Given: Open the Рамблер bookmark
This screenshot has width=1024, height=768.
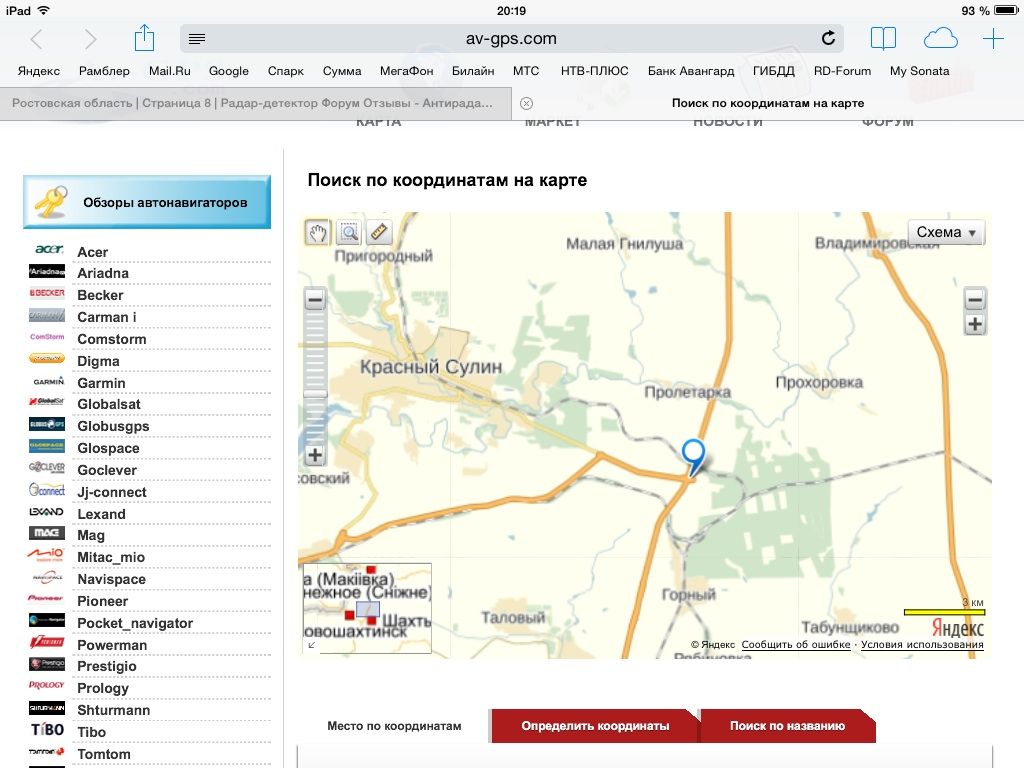Looking at the screenshot, I should pyautogui.click(x=104, y=71).
